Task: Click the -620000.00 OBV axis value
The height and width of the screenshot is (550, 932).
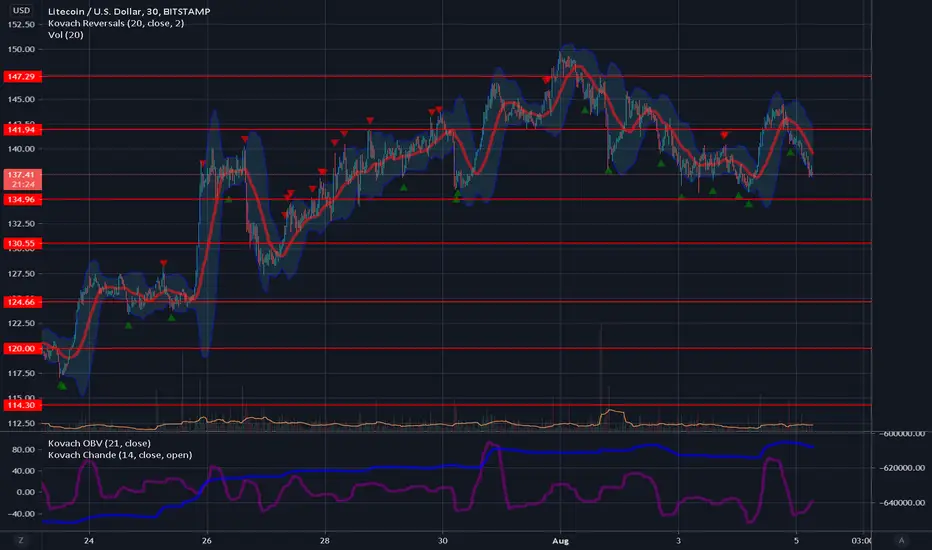Action: pos(902,468)
